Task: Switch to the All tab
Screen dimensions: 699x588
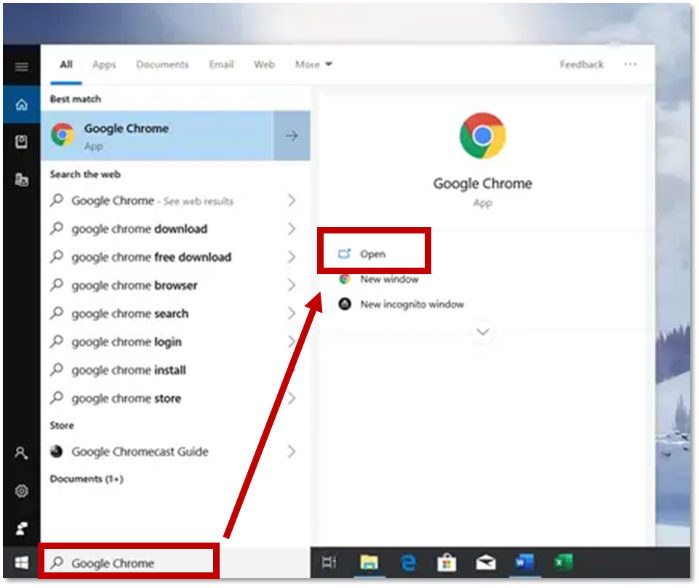Action: 66,65
